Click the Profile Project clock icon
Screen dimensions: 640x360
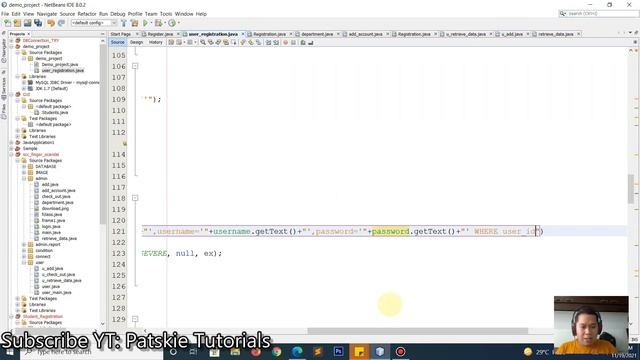click(x=172, y=23)
